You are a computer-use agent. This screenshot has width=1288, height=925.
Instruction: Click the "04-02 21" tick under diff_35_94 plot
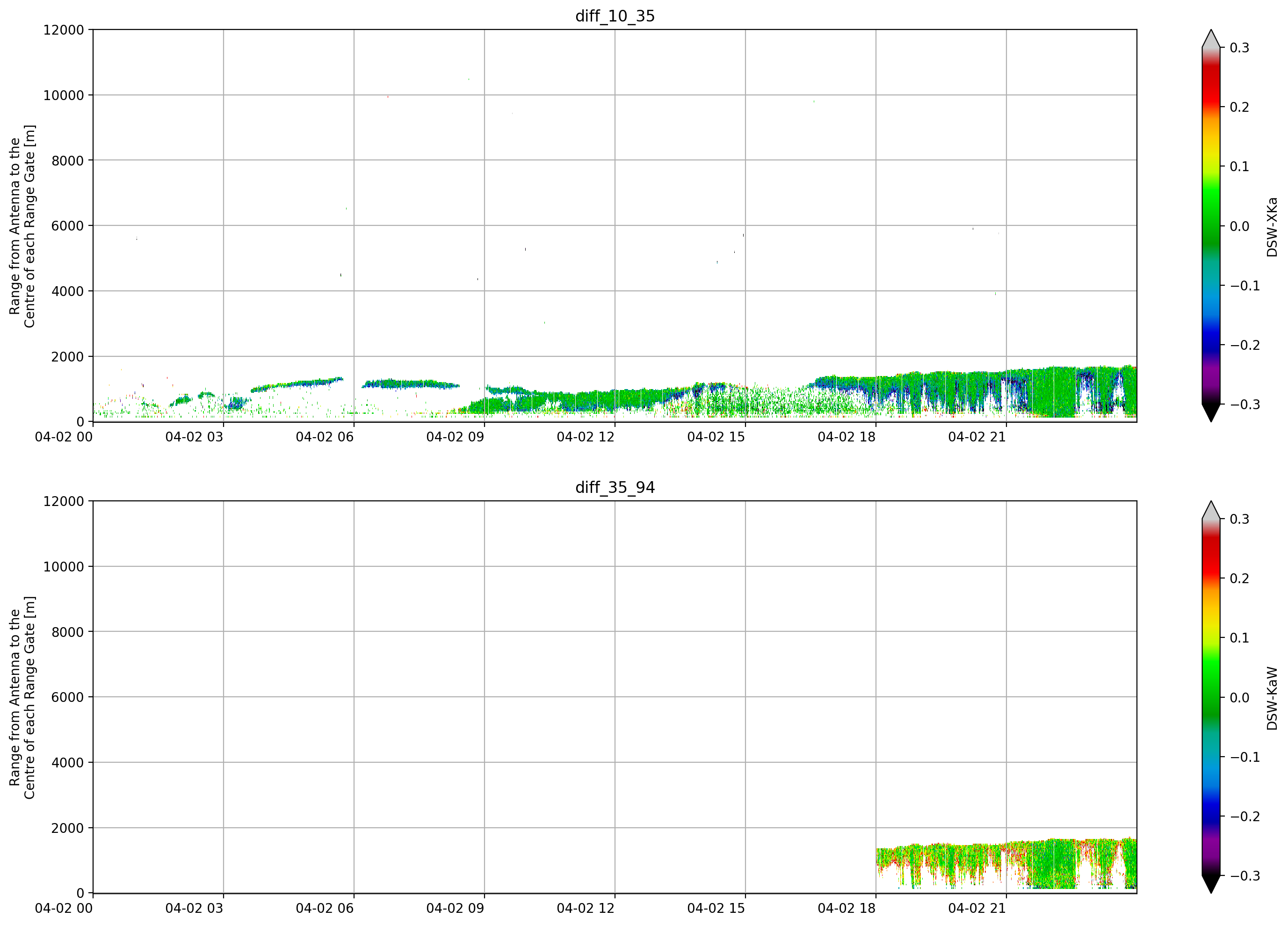point(977,908)
